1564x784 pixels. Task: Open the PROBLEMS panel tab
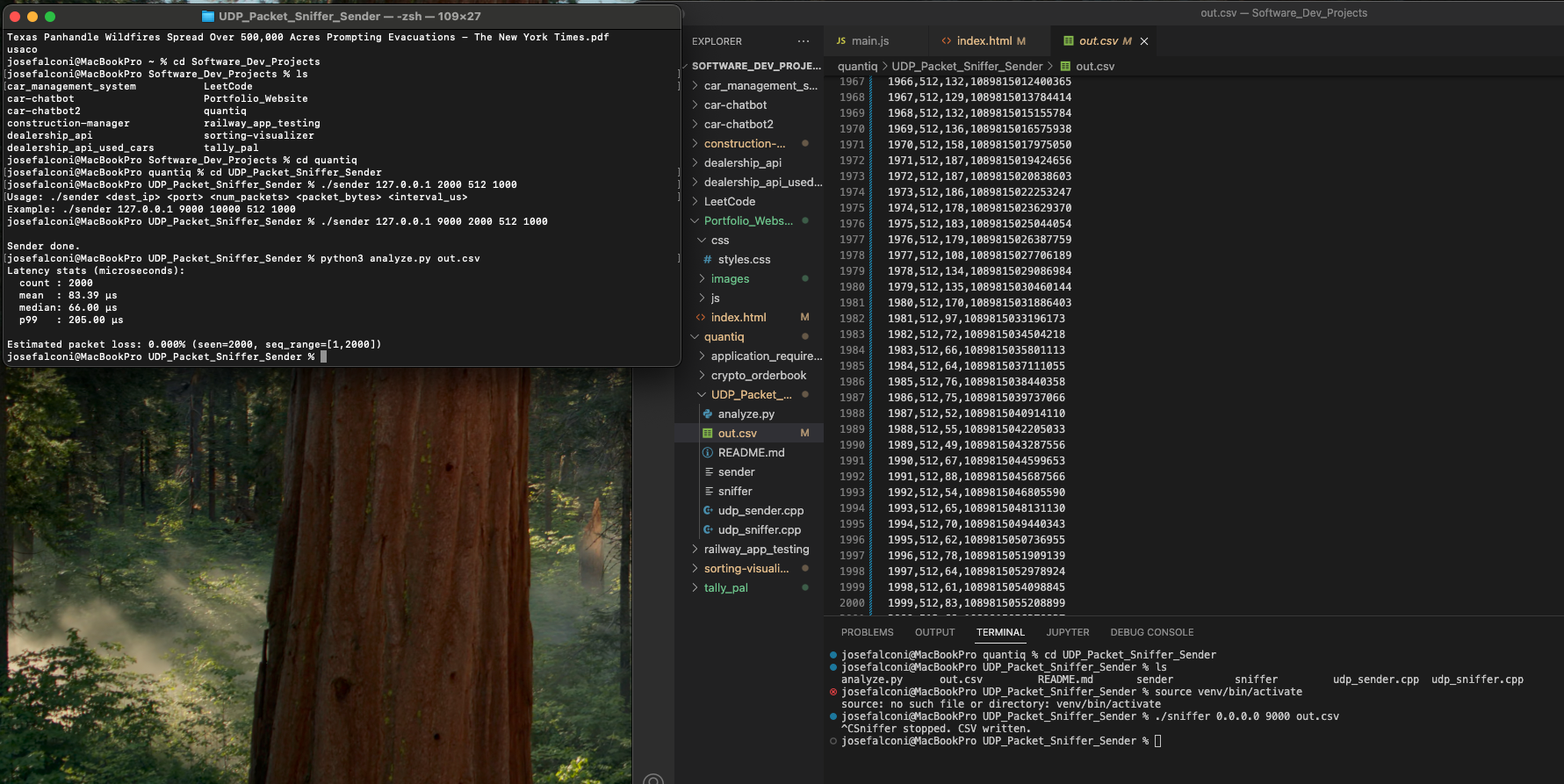point(867,632)
